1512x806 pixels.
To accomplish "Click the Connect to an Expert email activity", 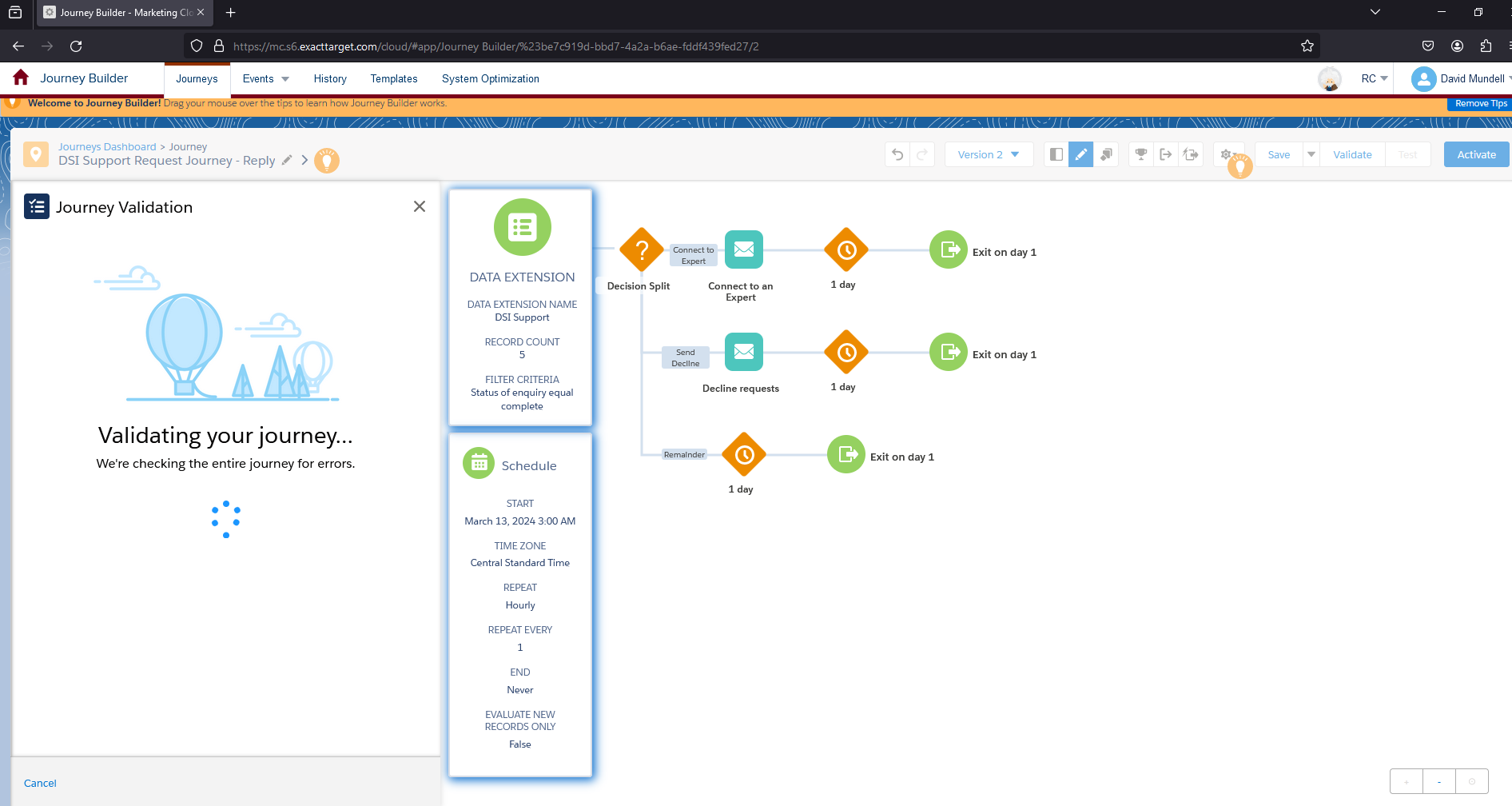I will pos(743,250).
